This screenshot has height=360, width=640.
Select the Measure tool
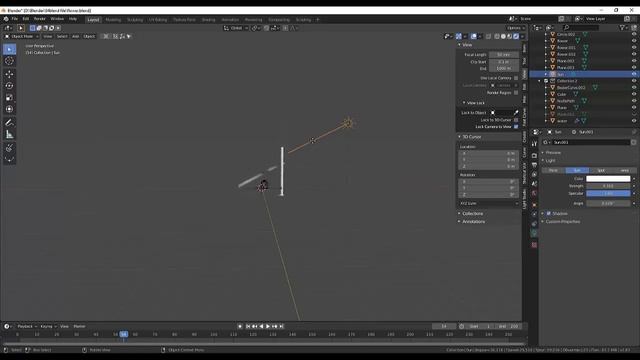(x=9, y=134)
